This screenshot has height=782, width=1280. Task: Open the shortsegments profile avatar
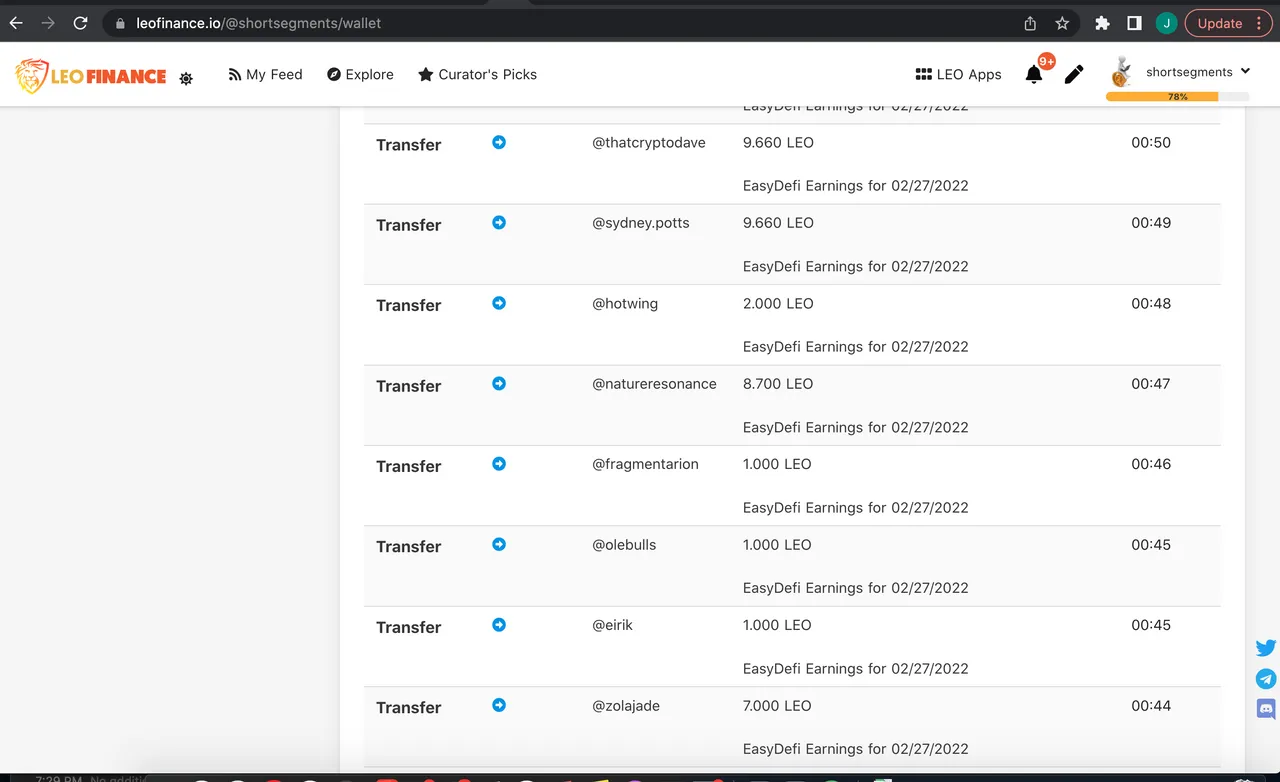click(x=1122, y=72)
